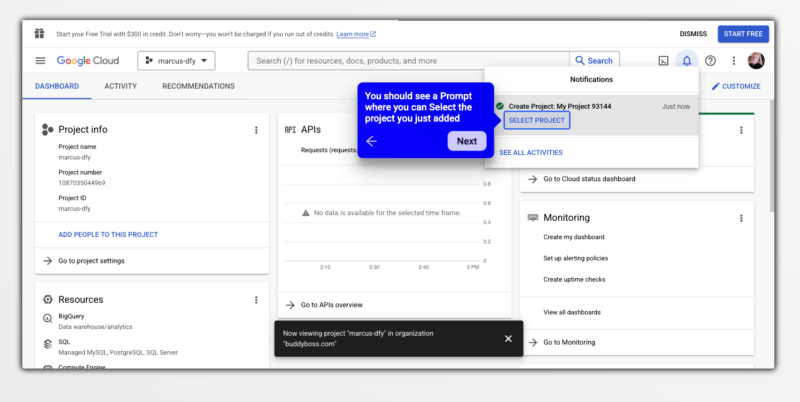Open the help question mark icon
Image resolution: width=800 pixels, height=402 pixels.
tap(710, 61)
